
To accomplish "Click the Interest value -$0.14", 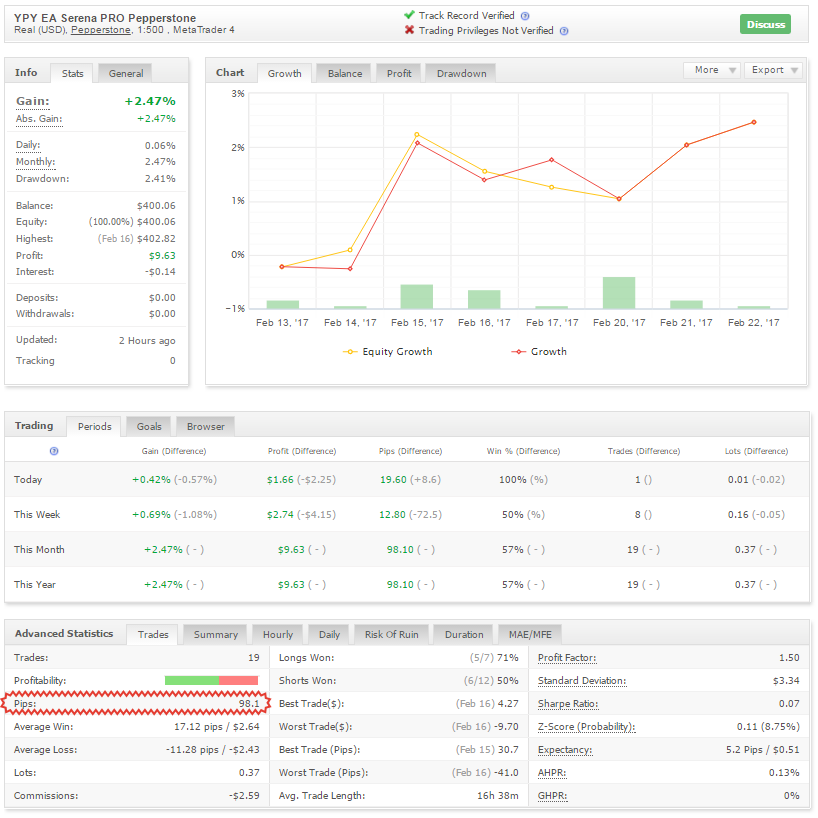I will [x=160, y=272].
